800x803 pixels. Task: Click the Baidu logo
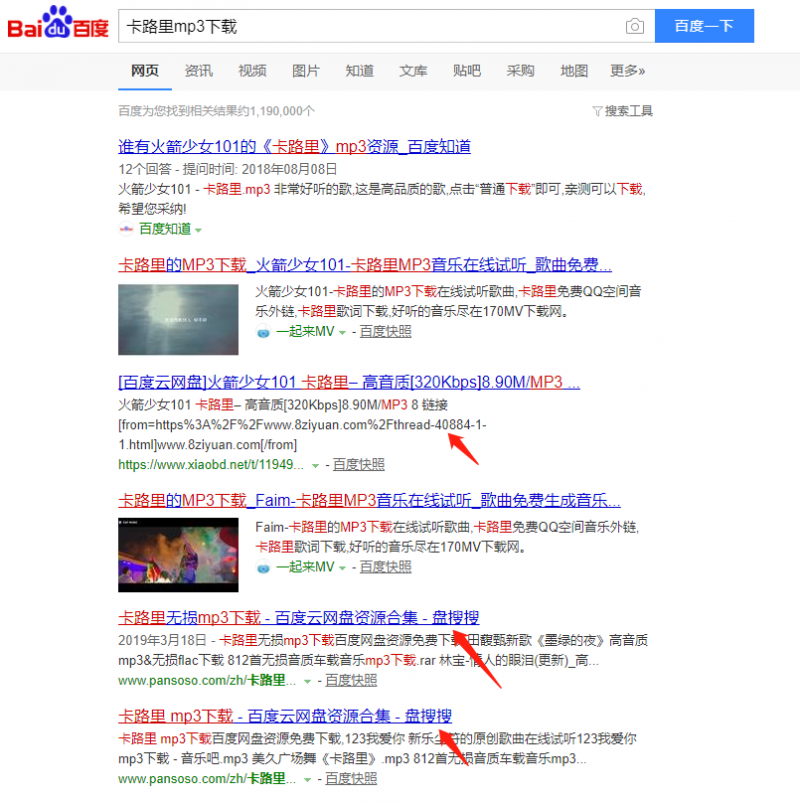click(x=58, y=23)
